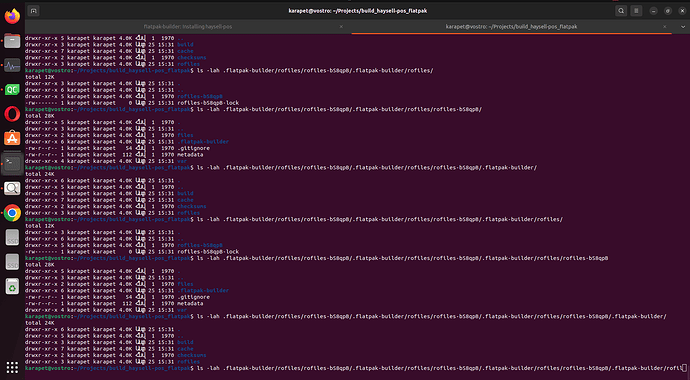The image size is (690, 380).
Task: Open the Files manager dock icon
Action: 12,41
